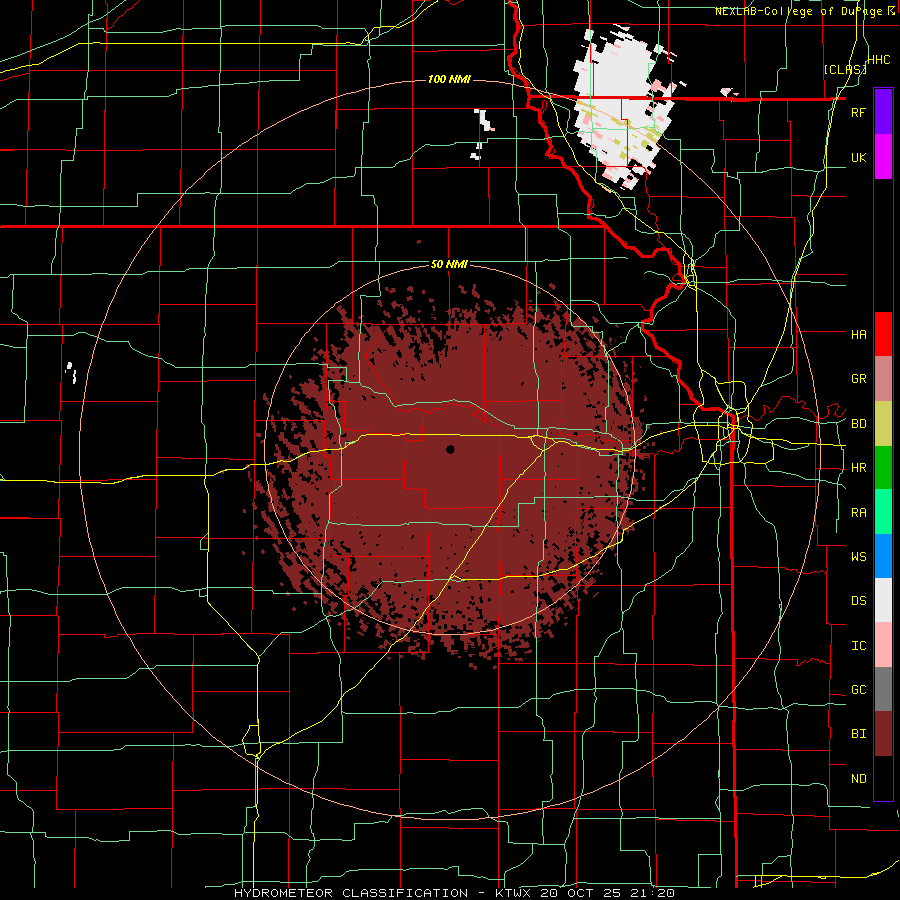The width and height of the screenshot is (900, 900).
Task: Click the UK legend label
Action: 858,157
